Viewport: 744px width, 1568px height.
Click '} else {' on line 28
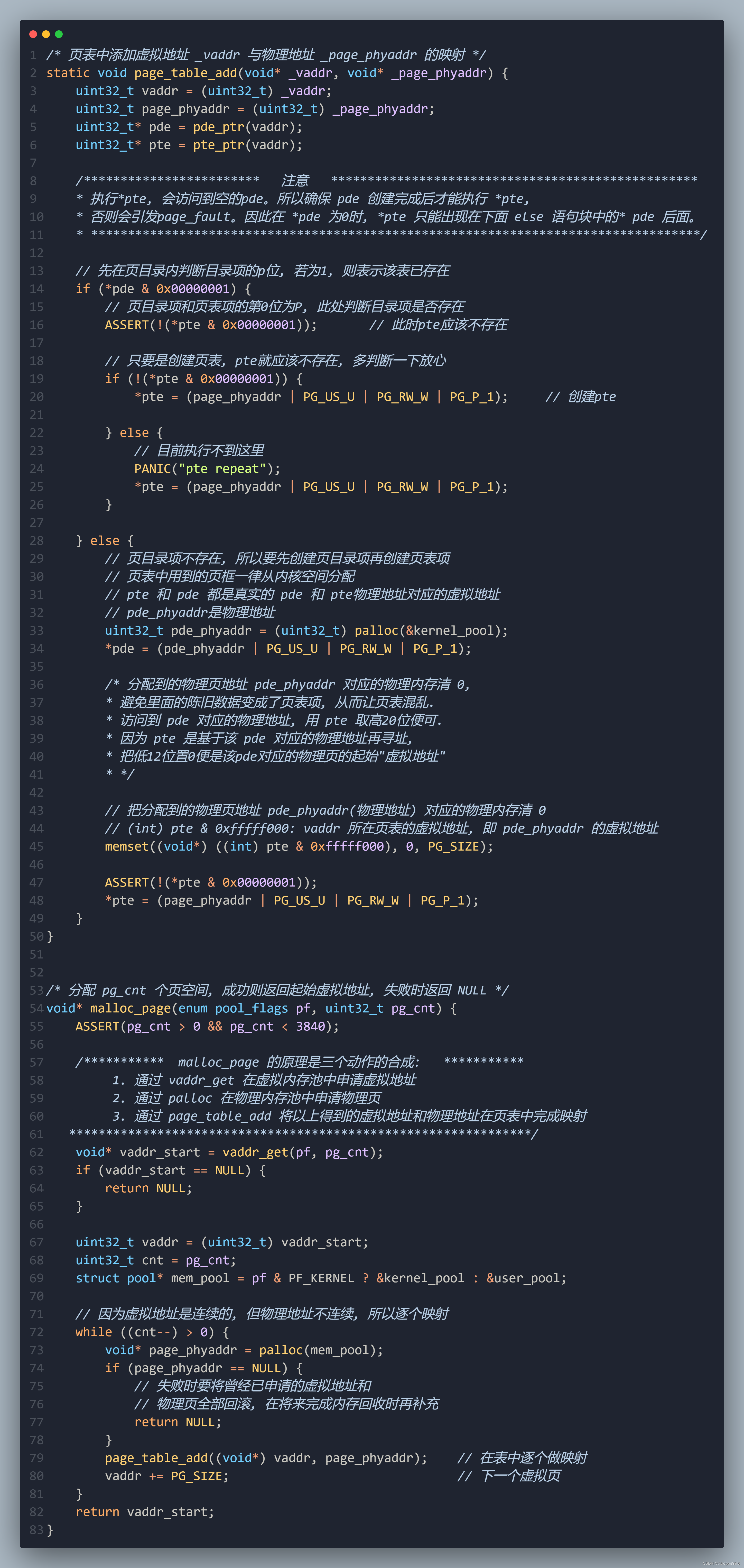105,541
